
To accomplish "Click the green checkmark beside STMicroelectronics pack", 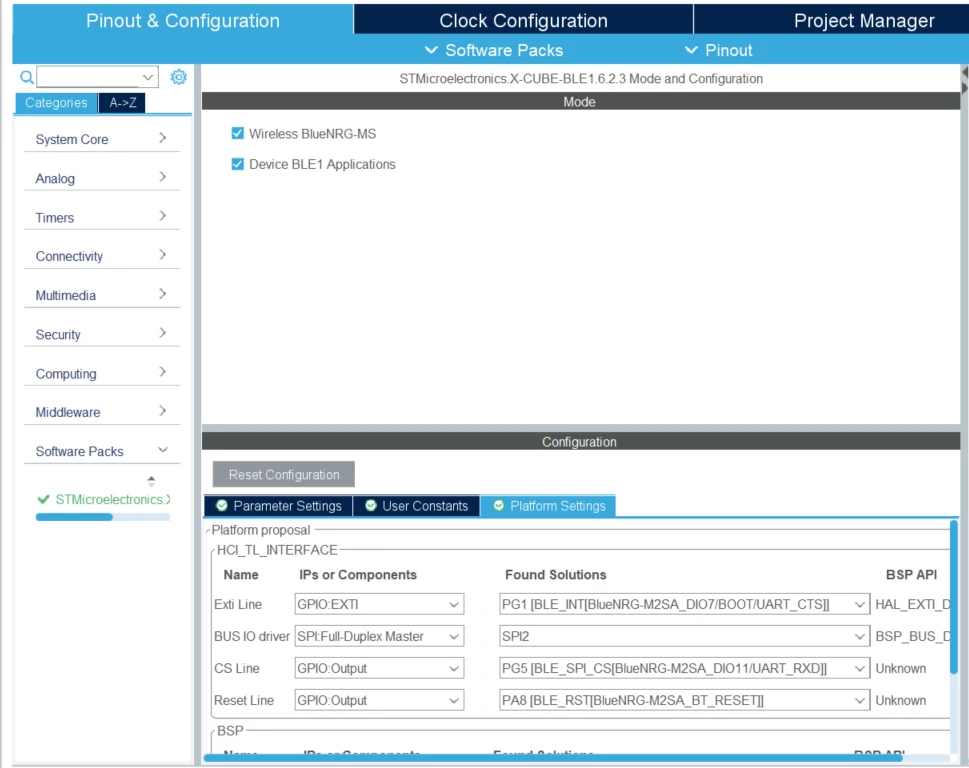I will 43,499.
